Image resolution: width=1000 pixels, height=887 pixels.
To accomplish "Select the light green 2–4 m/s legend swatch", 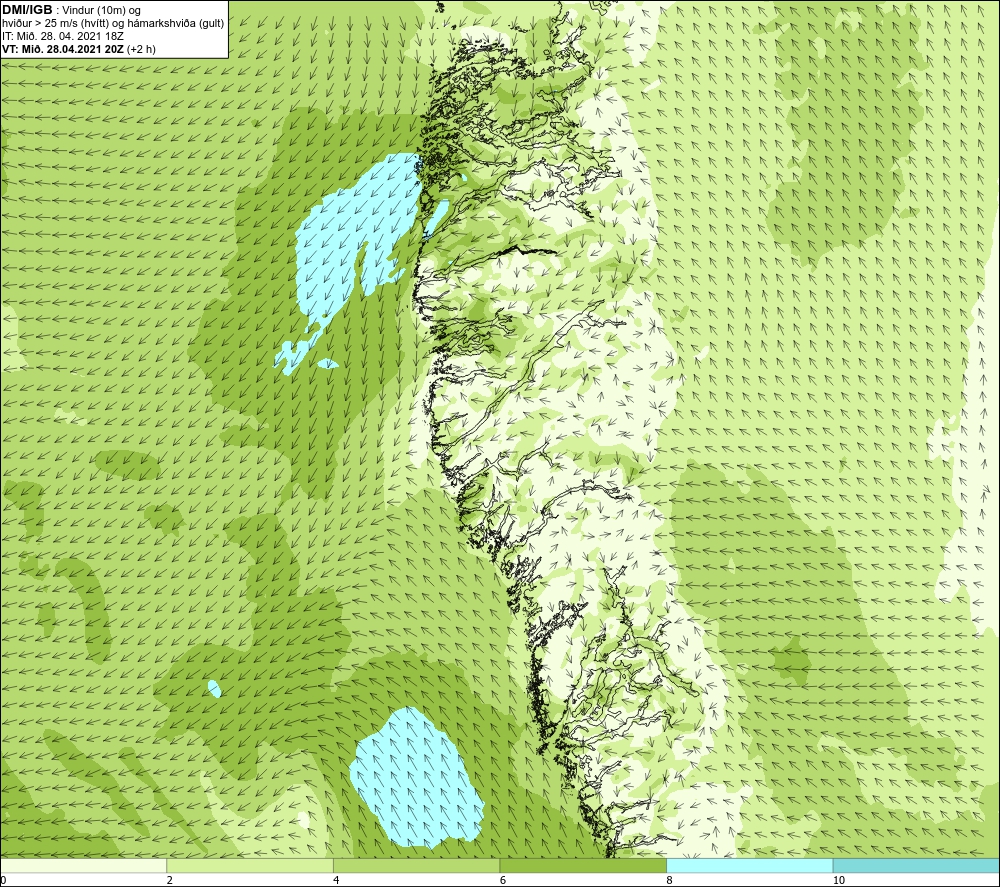I will click(250, 865).
